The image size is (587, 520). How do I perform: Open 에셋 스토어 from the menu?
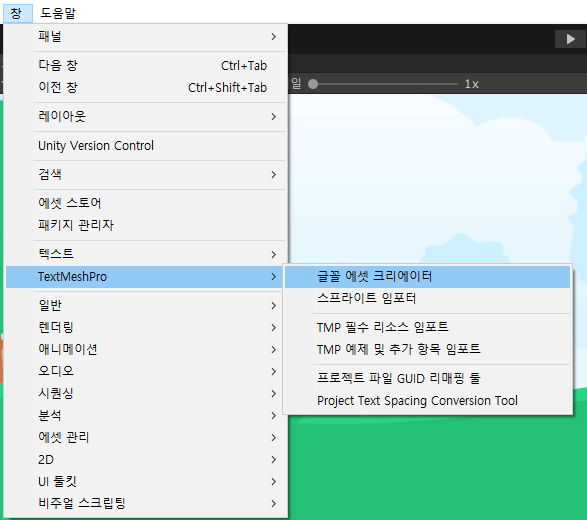coord(146,203)
